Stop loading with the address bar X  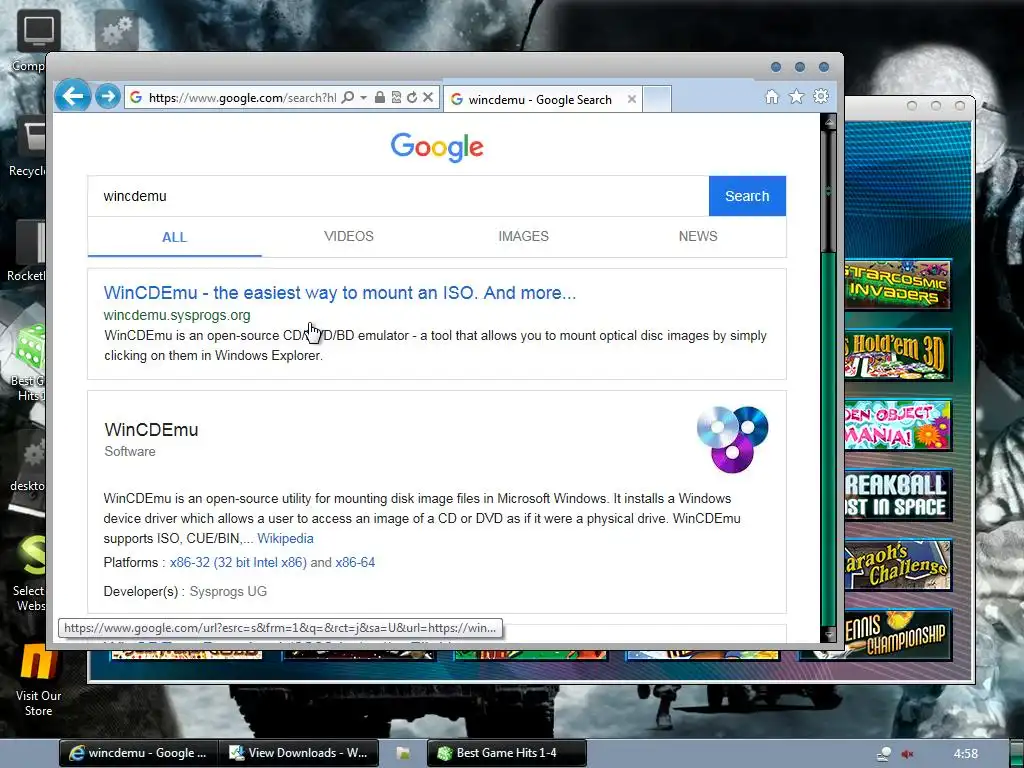[x=428, y=97]
